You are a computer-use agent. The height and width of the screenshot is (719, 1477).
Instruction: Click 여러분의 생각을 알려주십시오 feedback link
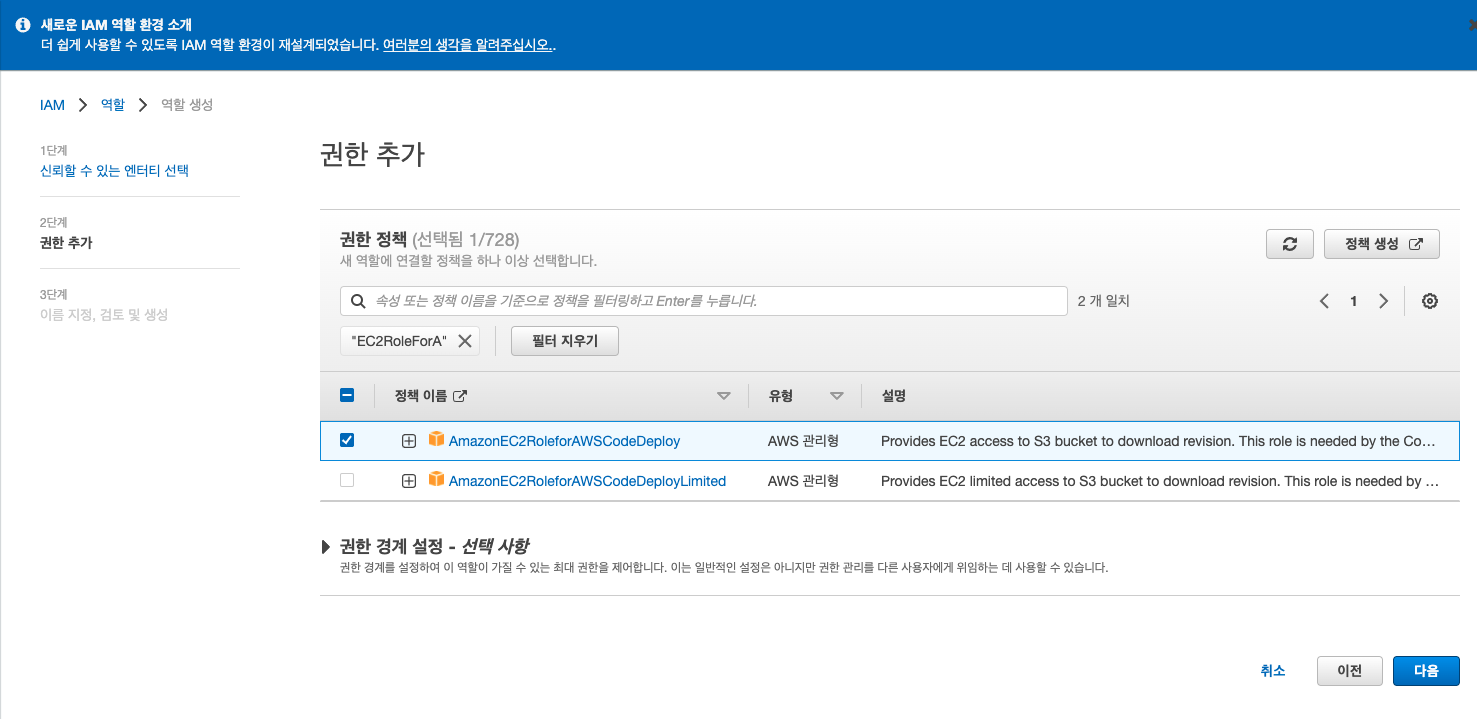467,45
